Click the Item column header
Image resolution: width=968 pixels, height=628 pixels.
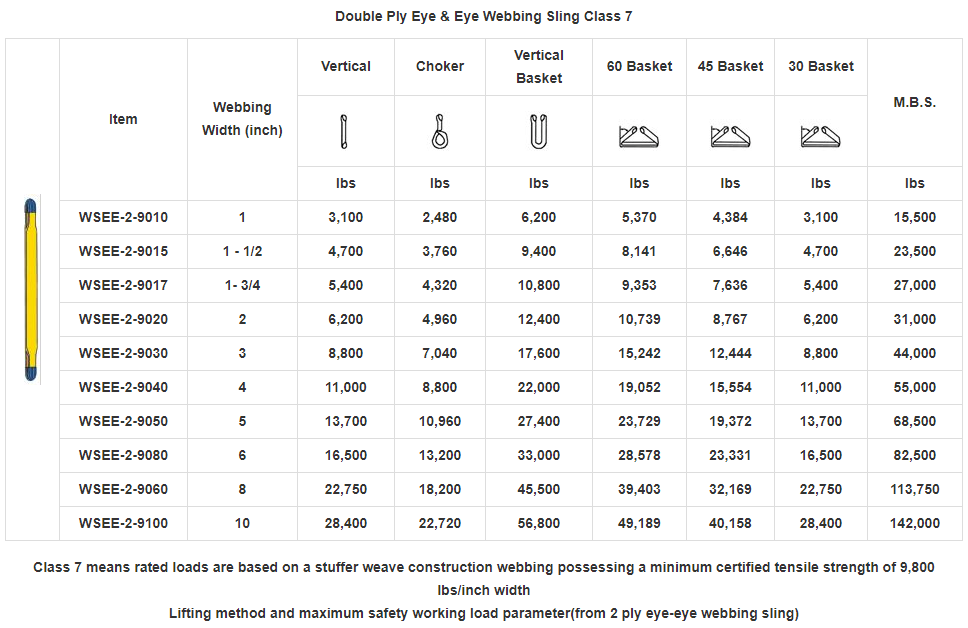[123, 119]
